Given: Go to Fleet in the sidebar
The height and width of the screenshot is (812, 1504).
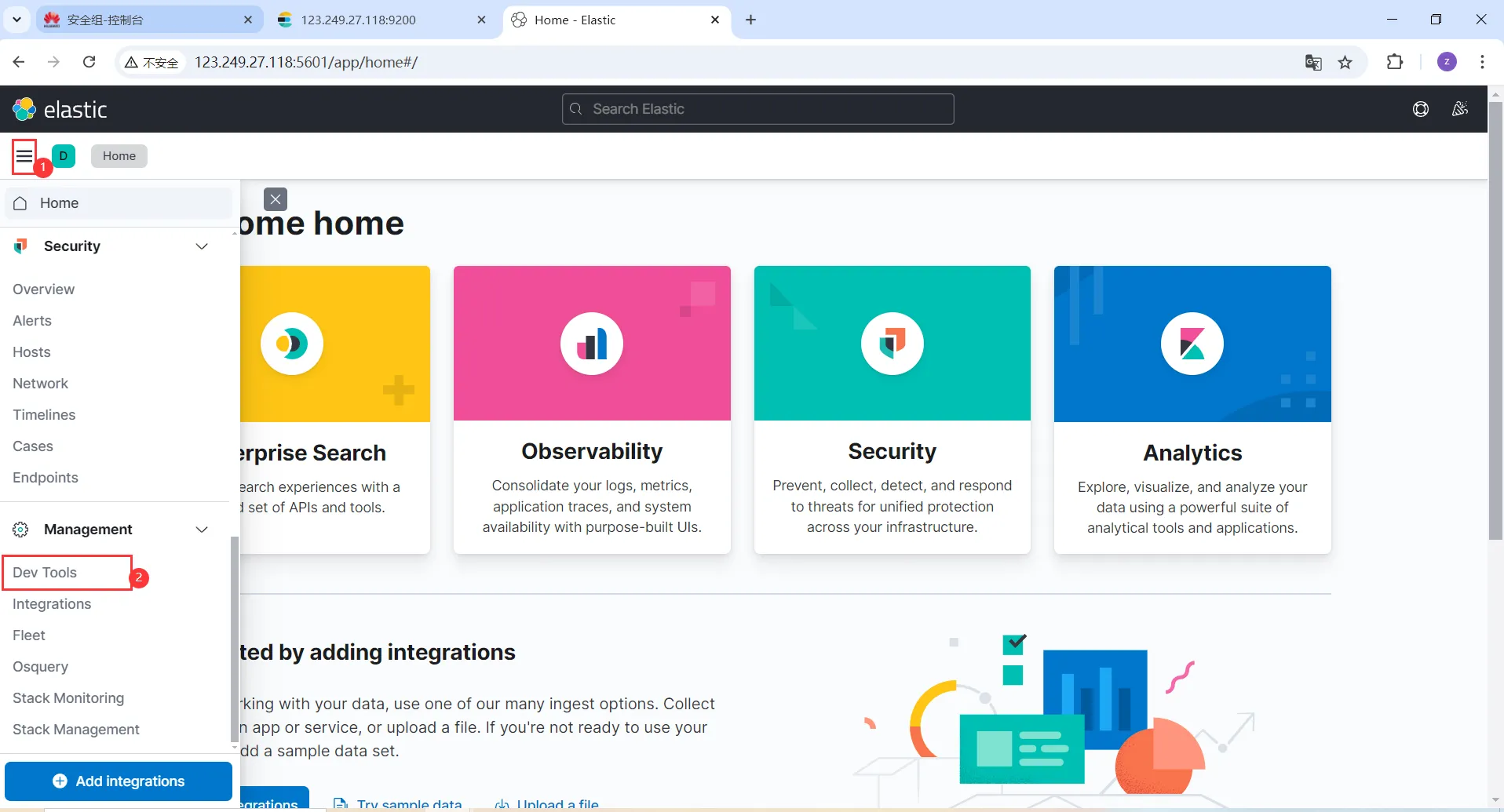Looking at the screenshot, I should 29,635.
